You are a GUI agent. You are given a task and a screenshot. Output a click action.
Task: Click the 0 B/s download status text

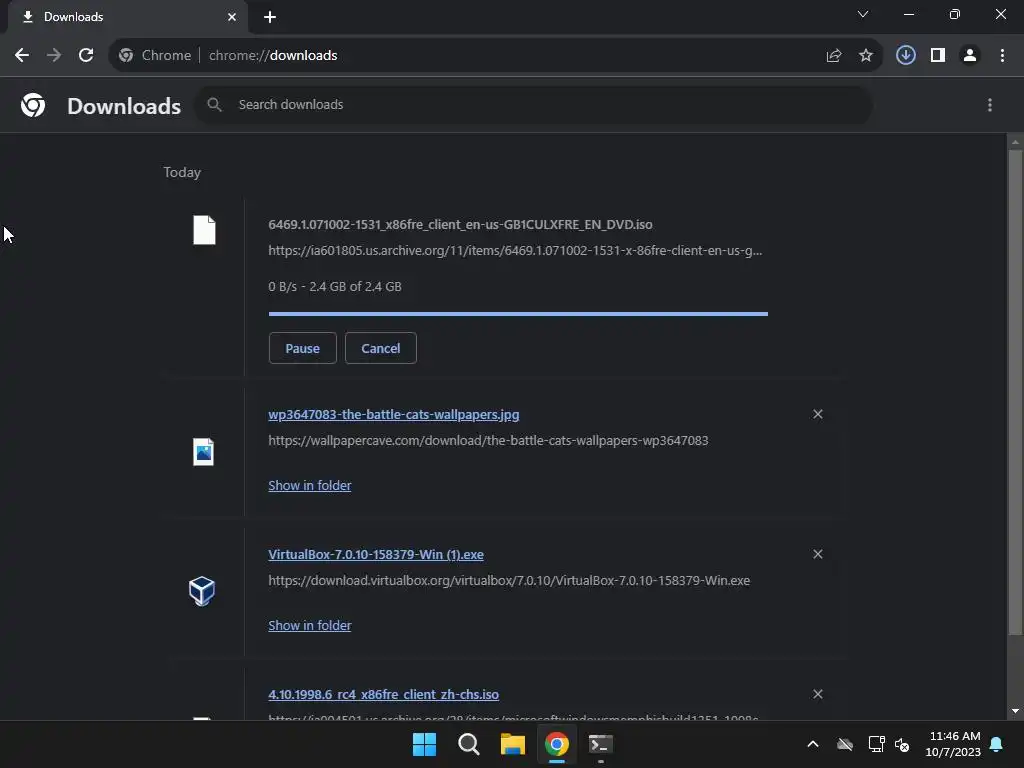[x=335, y=286]
